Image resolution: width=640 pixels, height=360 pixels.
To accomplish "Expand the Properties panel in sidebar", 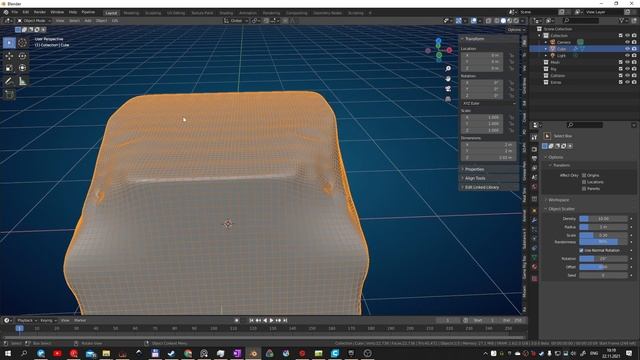I will (475, 169).
